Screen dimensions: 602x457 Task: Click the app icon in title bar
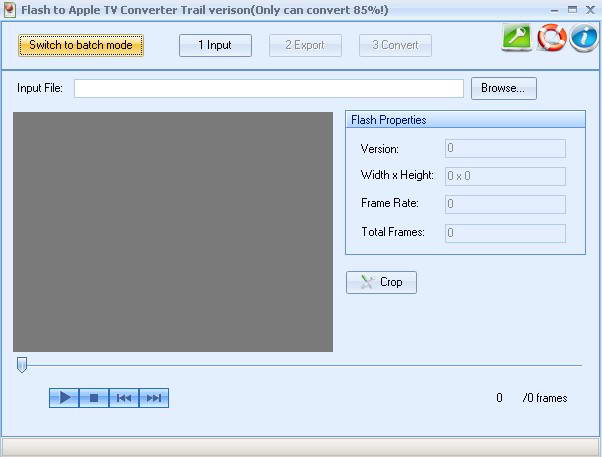click(10, 10)
